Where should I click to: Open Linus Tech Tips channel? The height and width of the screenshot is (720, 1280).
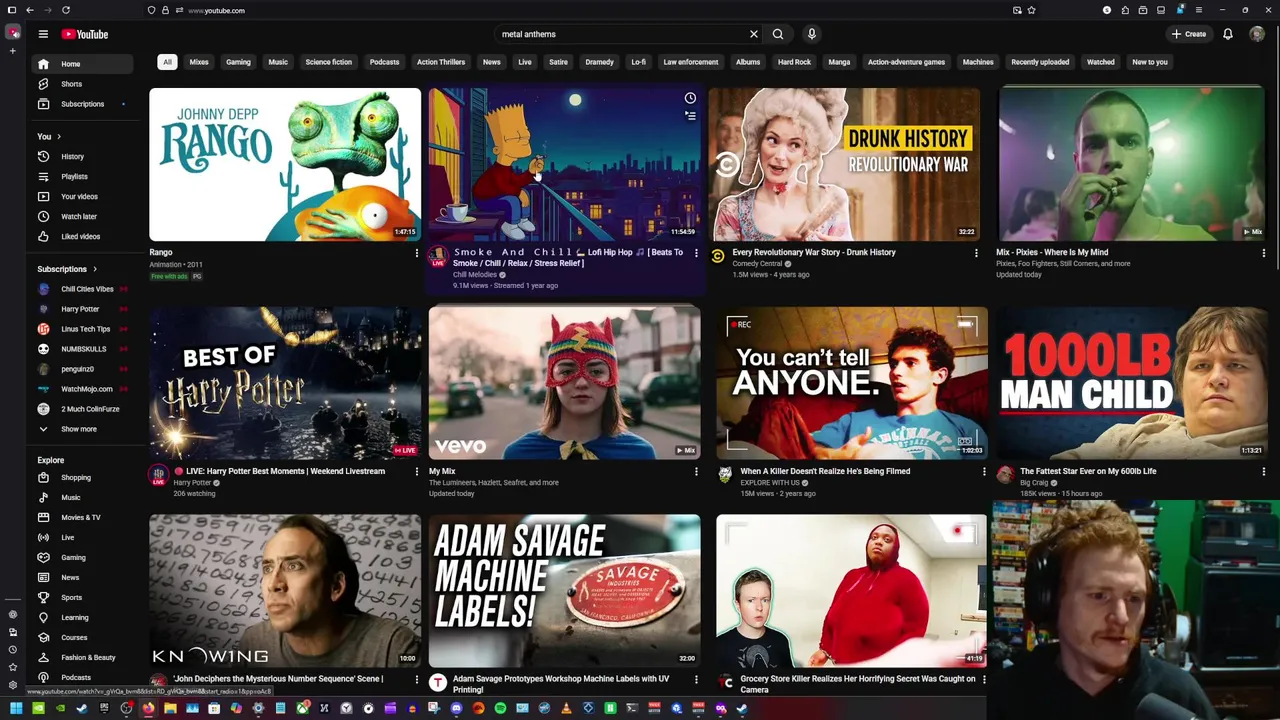[x=82, y=329]
